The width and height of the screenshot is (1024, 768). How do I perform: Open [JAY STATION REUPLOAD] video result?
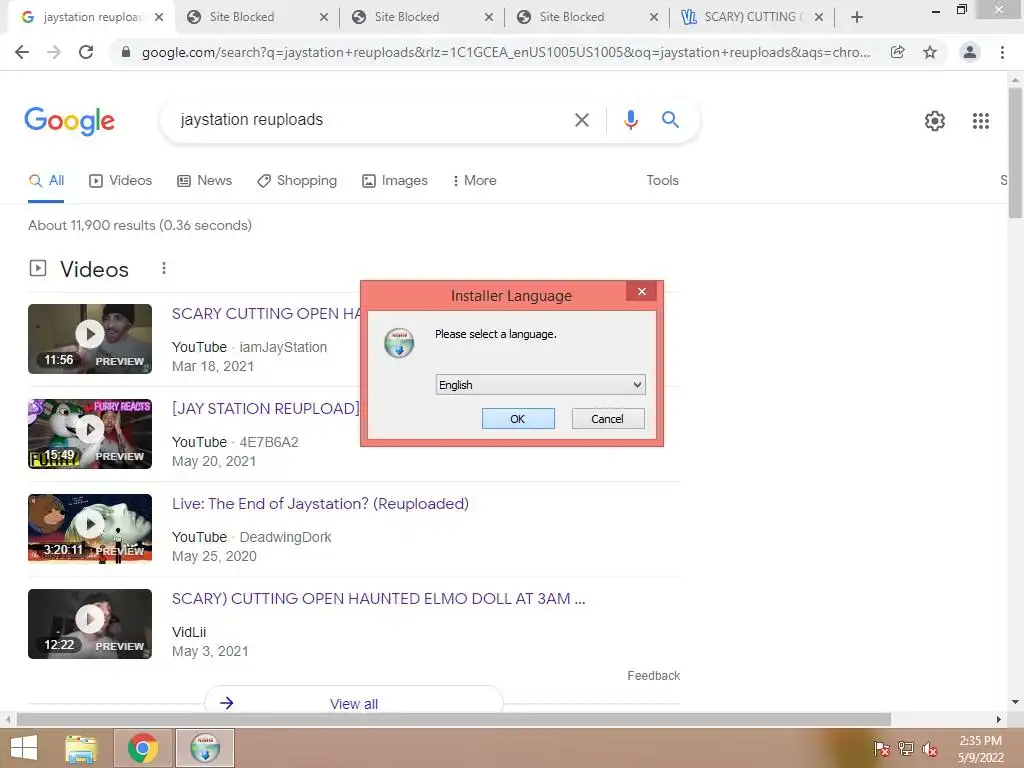(265, 409)
